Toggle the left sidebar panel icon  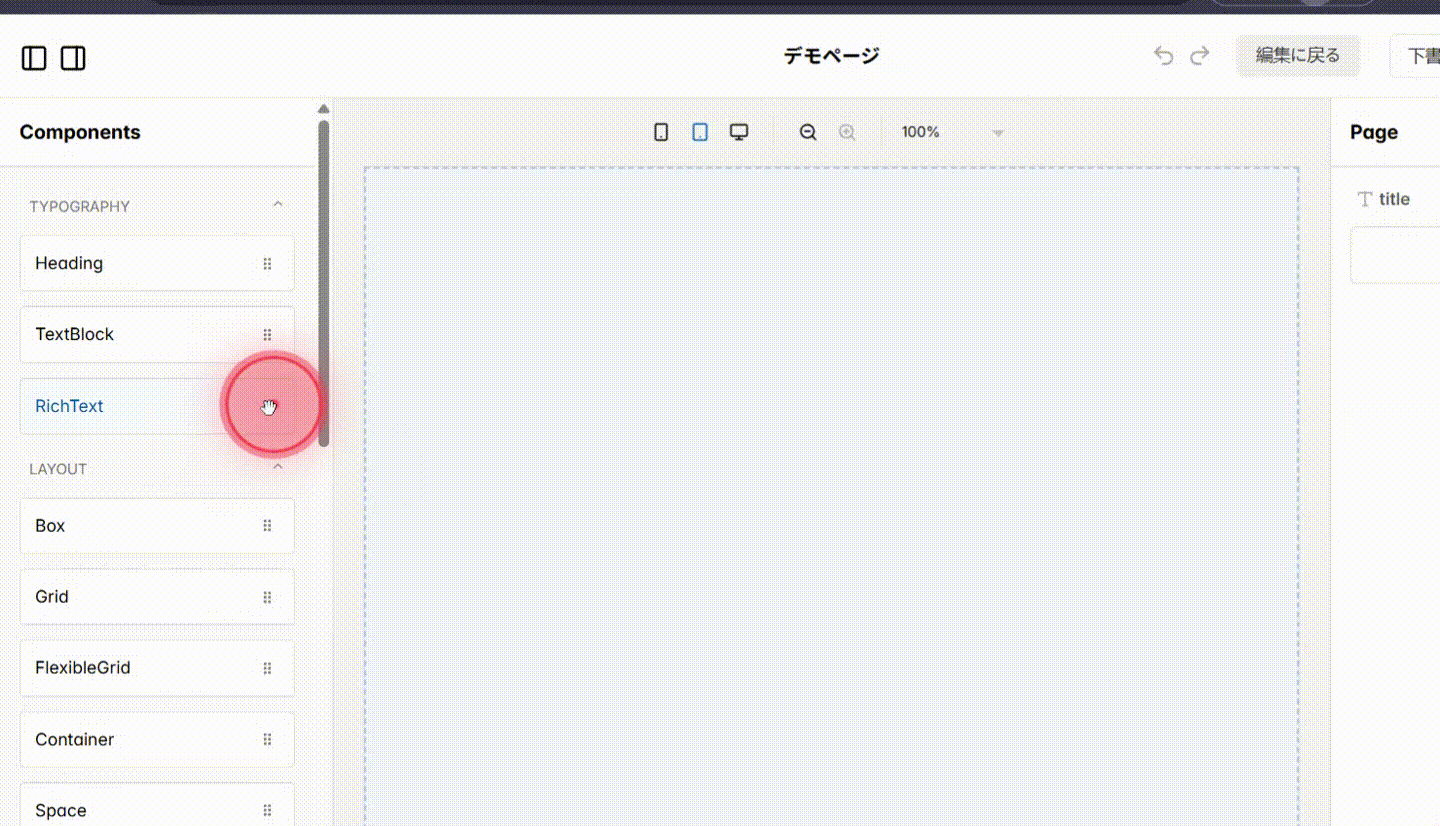pos(33,58)
